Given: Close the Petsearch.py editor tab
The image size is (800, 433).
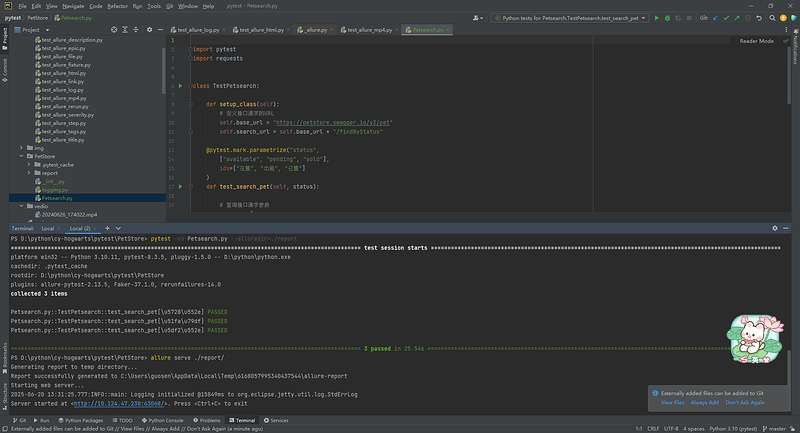Looking at the screenshot, I should (448, 30).
